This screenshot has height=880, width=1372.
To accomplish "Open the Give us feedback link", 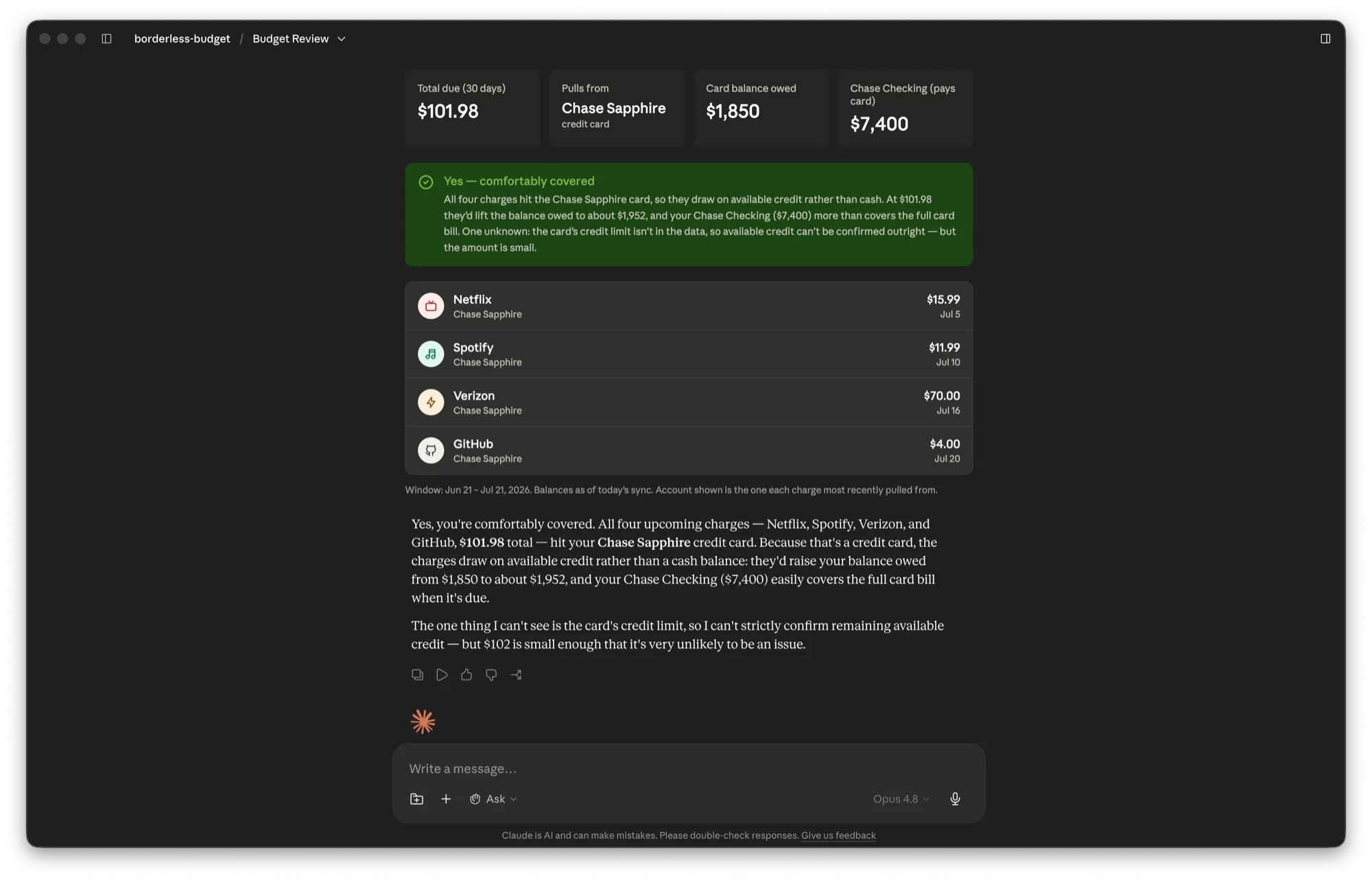I will [x=838, y=835].
